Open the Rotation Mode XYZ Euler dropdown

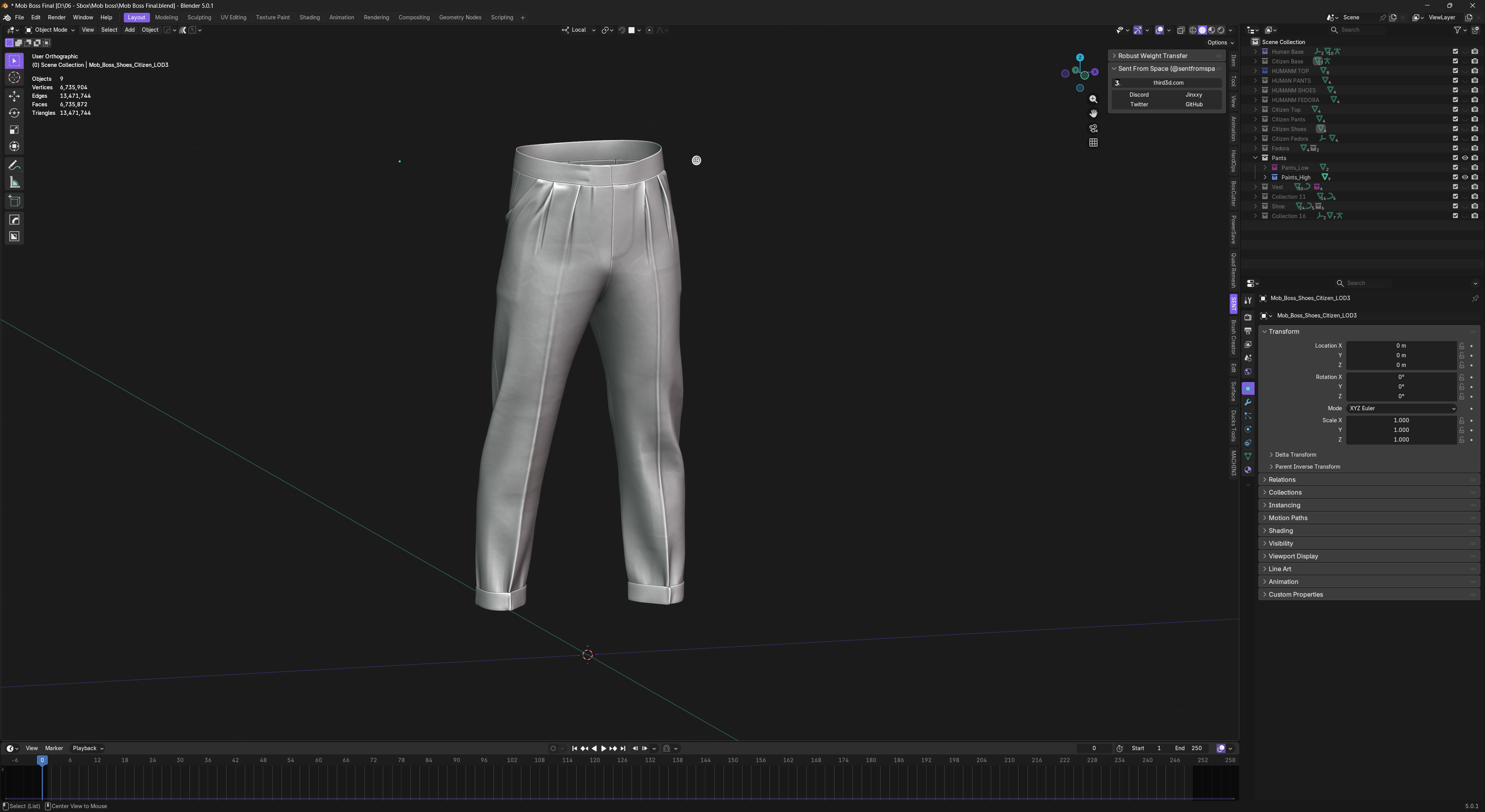1401,409
